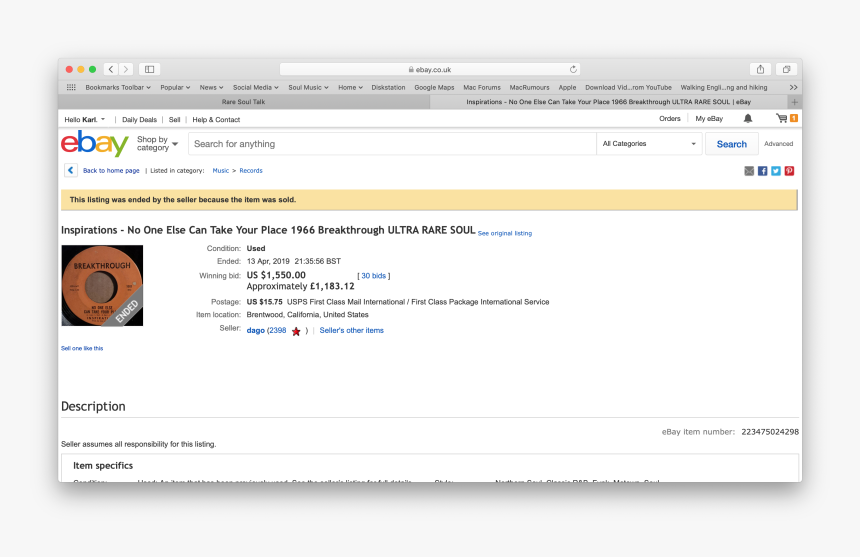Switch to the Rare Soul Talk tab

244,102
